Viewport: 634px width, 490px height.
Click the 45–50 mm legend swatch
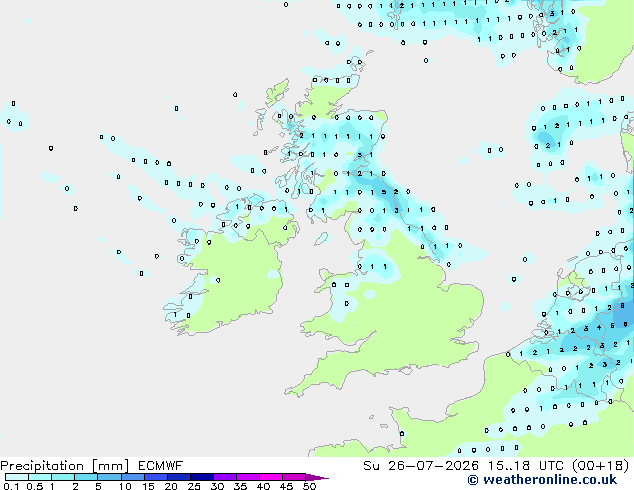[294, 477]
